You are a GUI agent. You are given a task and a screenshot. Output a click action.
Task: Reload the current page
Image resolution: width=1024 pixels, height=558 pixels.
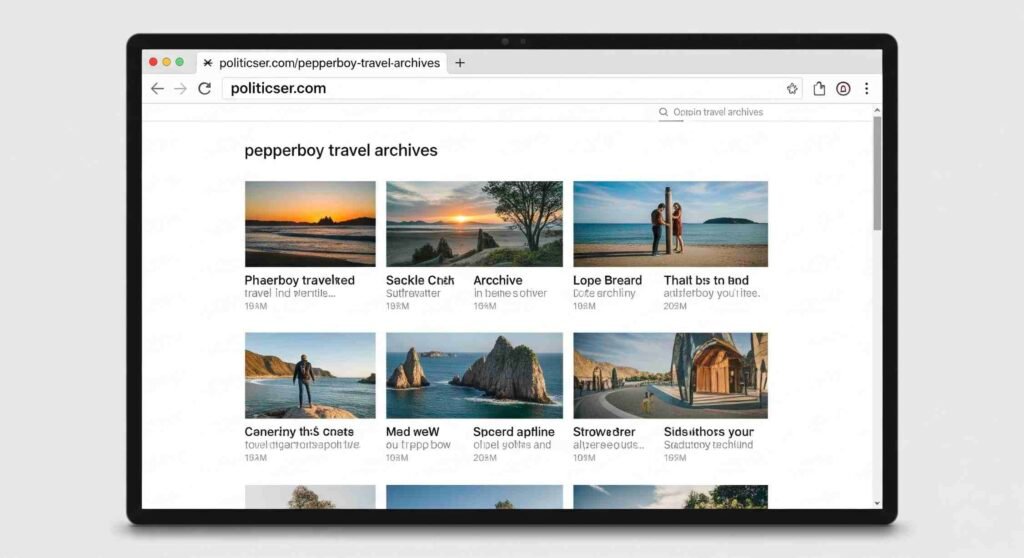click(204, 88)
